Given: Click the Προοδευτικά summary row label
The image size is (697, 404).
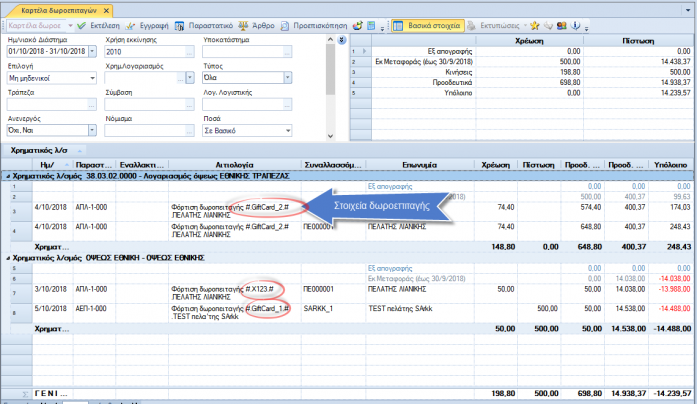Looking at the screenshot, I should [452, 83].
